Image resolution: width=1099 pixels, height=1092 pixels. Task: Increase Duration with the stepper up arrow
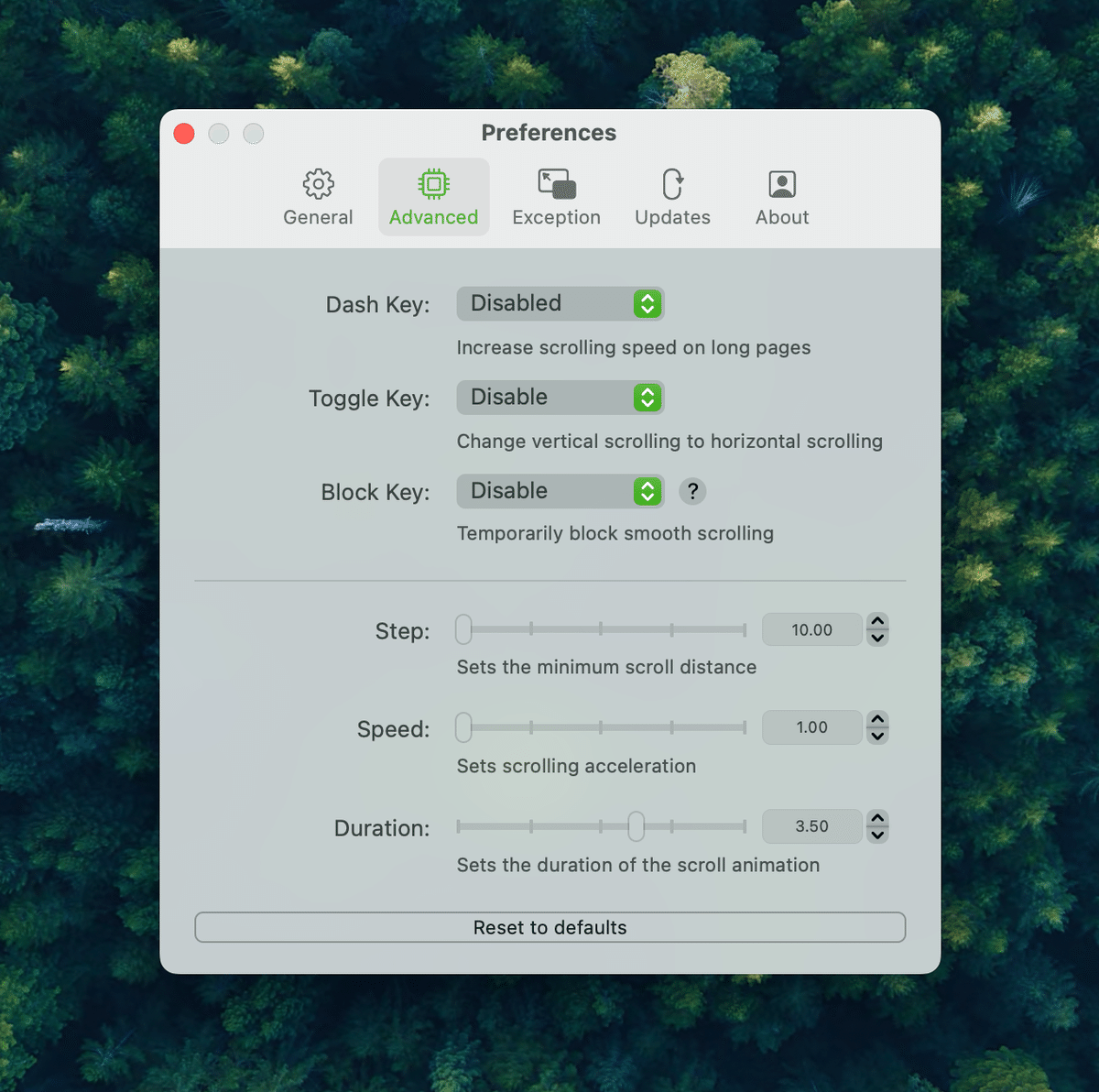tap(877, 818)
